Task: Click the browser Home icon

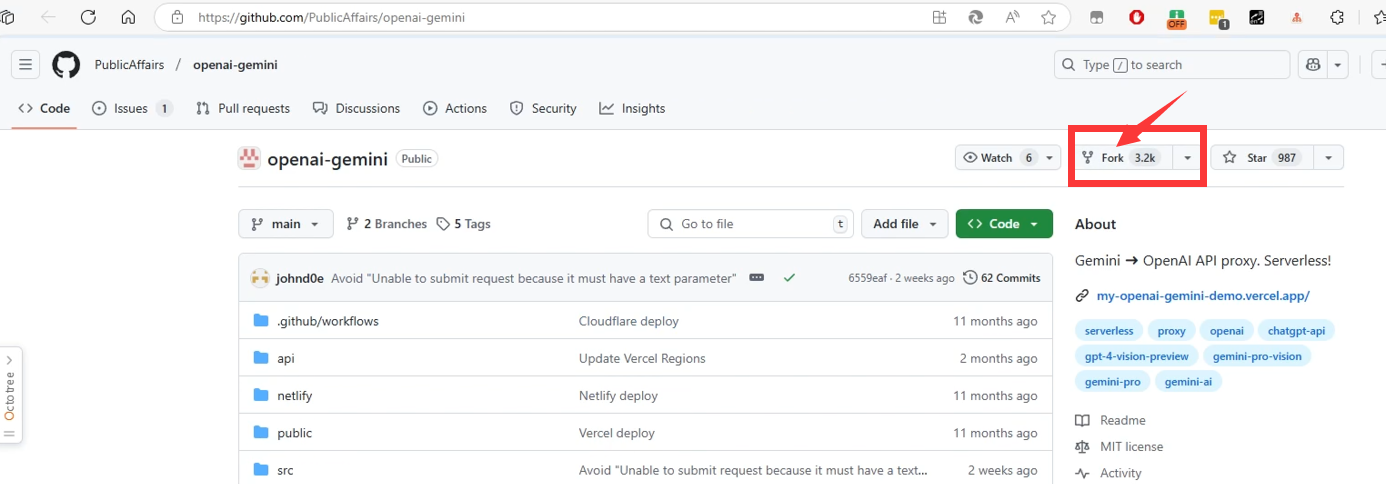Action: click(128, 17)
